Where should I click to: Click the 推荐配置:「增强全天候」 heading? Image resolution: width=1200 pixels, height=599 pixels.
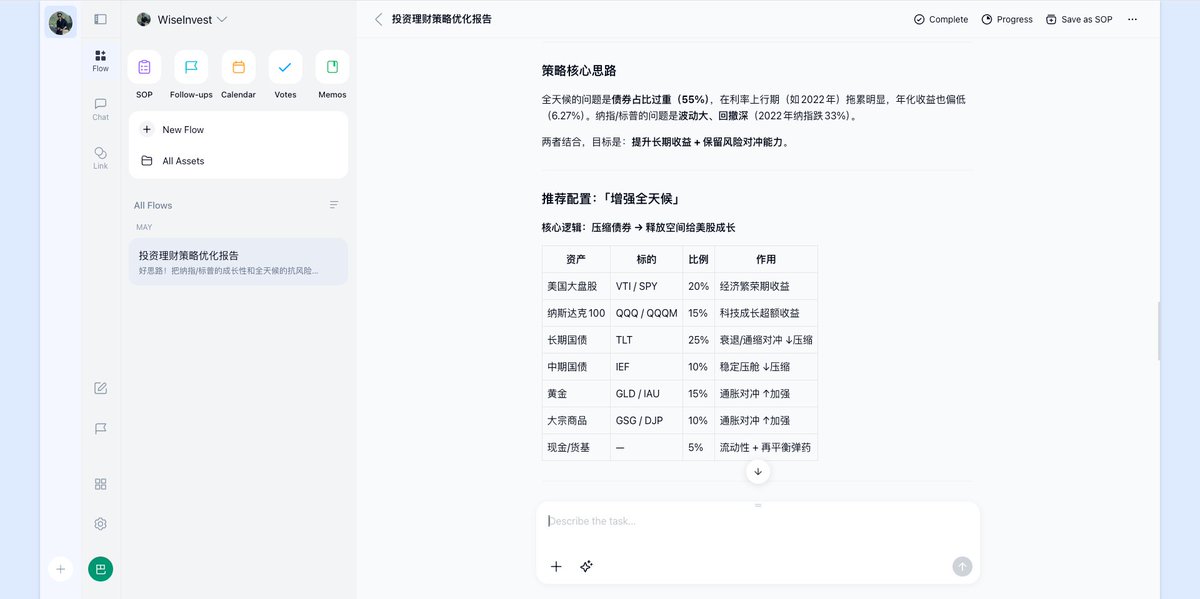[611, 199]
